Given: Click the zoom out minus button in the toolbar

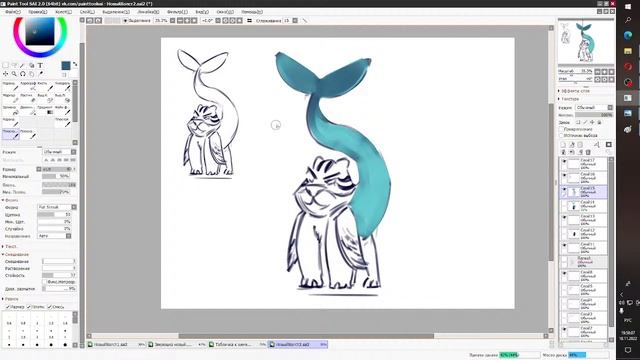Looking at the screenshot, I should pos(180,20).
